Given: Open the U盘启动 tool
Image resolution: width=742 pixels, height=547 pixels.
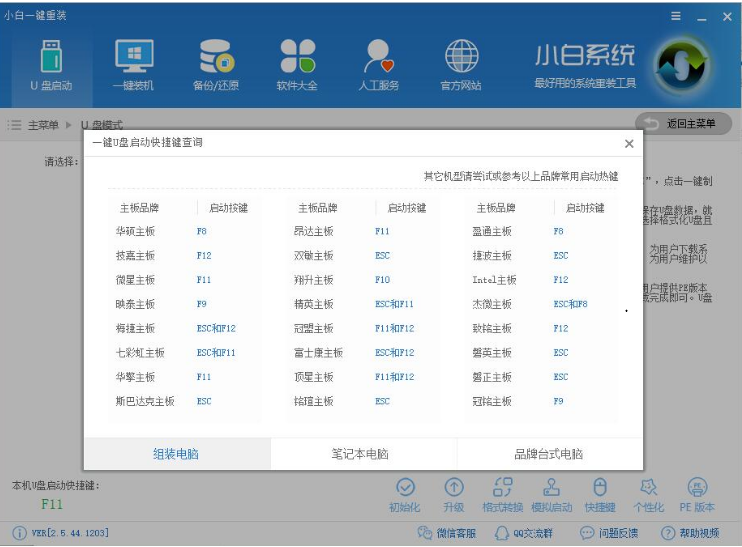Looking at the screenshot, I should (51, 66).
